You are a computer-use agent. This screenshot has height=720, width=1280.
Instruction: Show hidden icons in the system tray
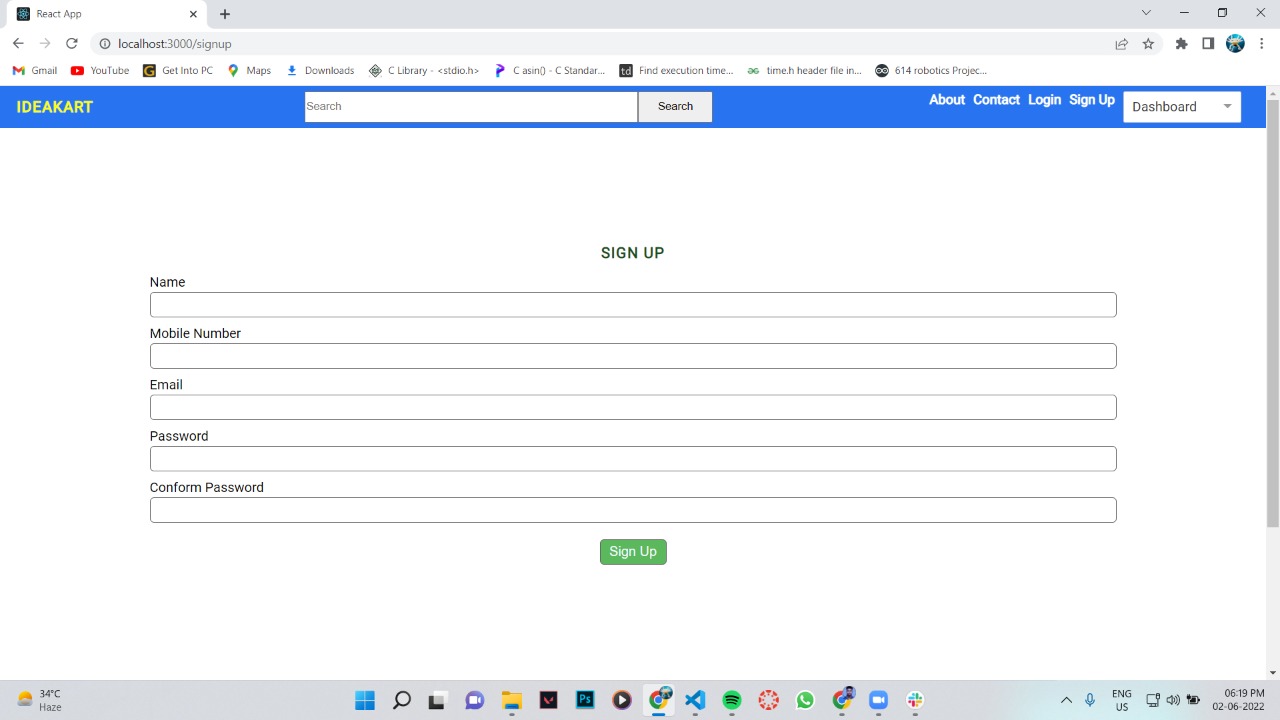click(1066, 700)
